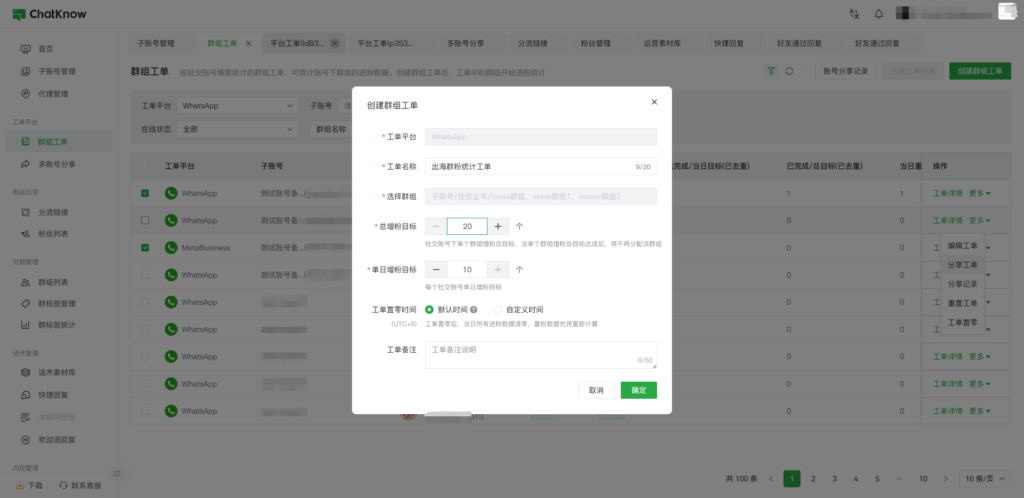Click the 工单名称 input field
1024x498 pixels.
pos(541,166)
